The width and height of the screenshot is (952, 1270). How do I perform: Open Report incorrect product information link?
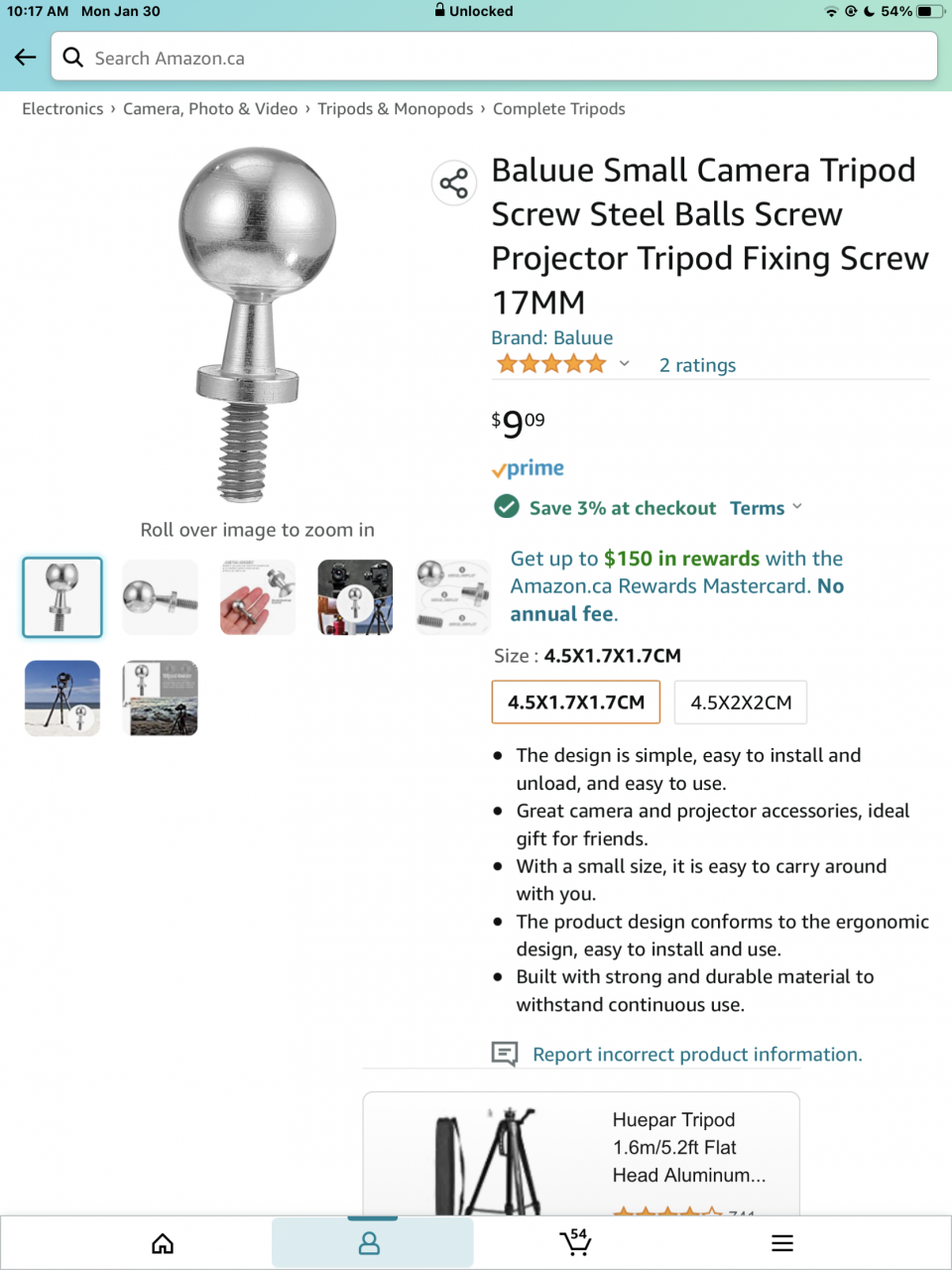click(697, 1055)
